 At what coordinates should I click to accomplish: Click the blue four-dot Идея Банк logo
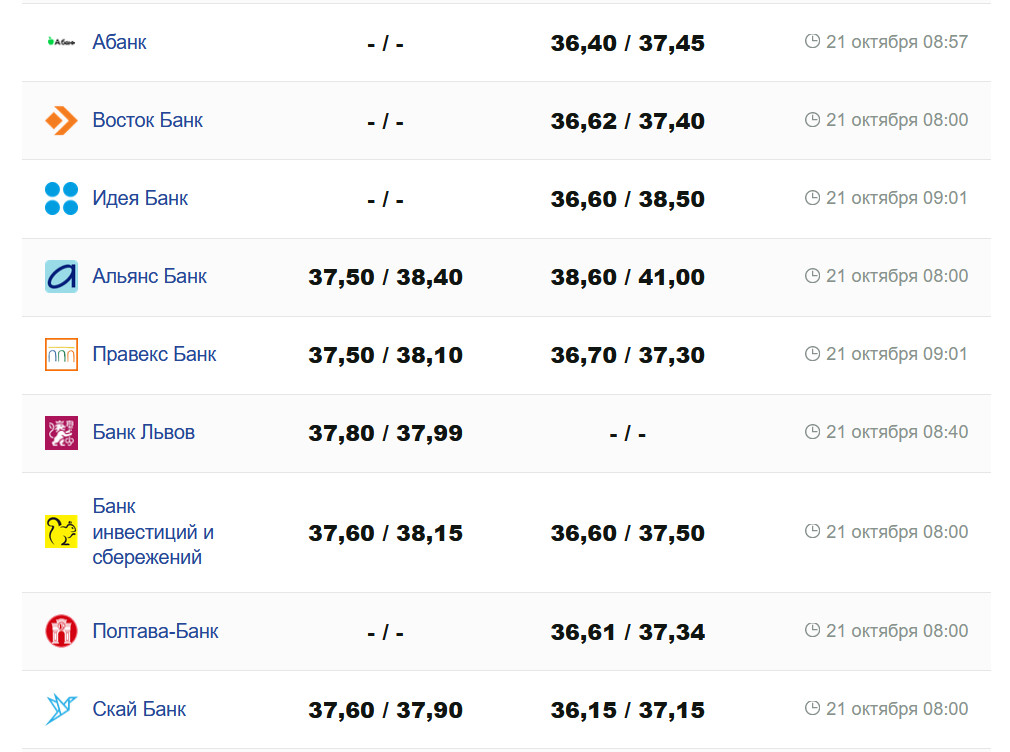(x=61, y=198)
